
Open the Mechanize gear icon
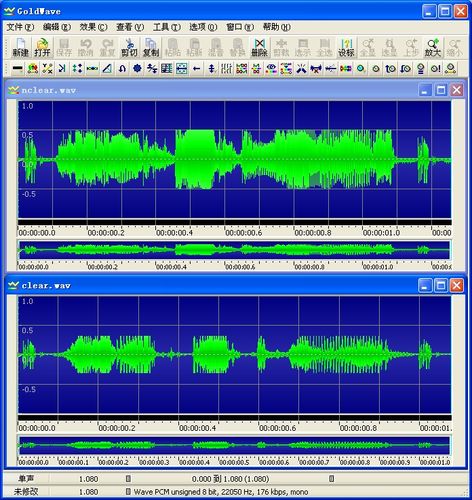pos(137,69)
